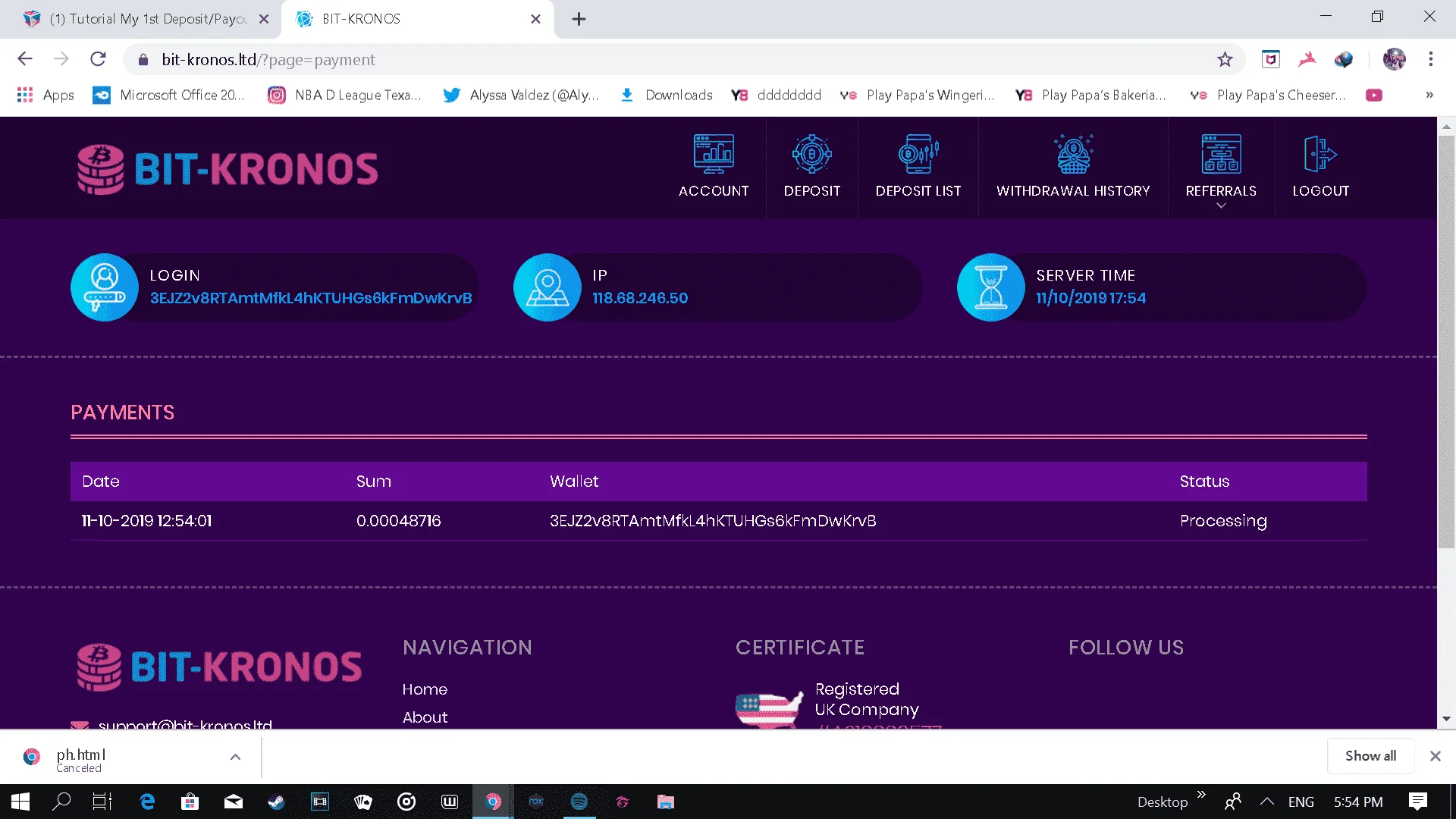Open the Play Papa's Wingeria bookmark

[x=918, y=95]
